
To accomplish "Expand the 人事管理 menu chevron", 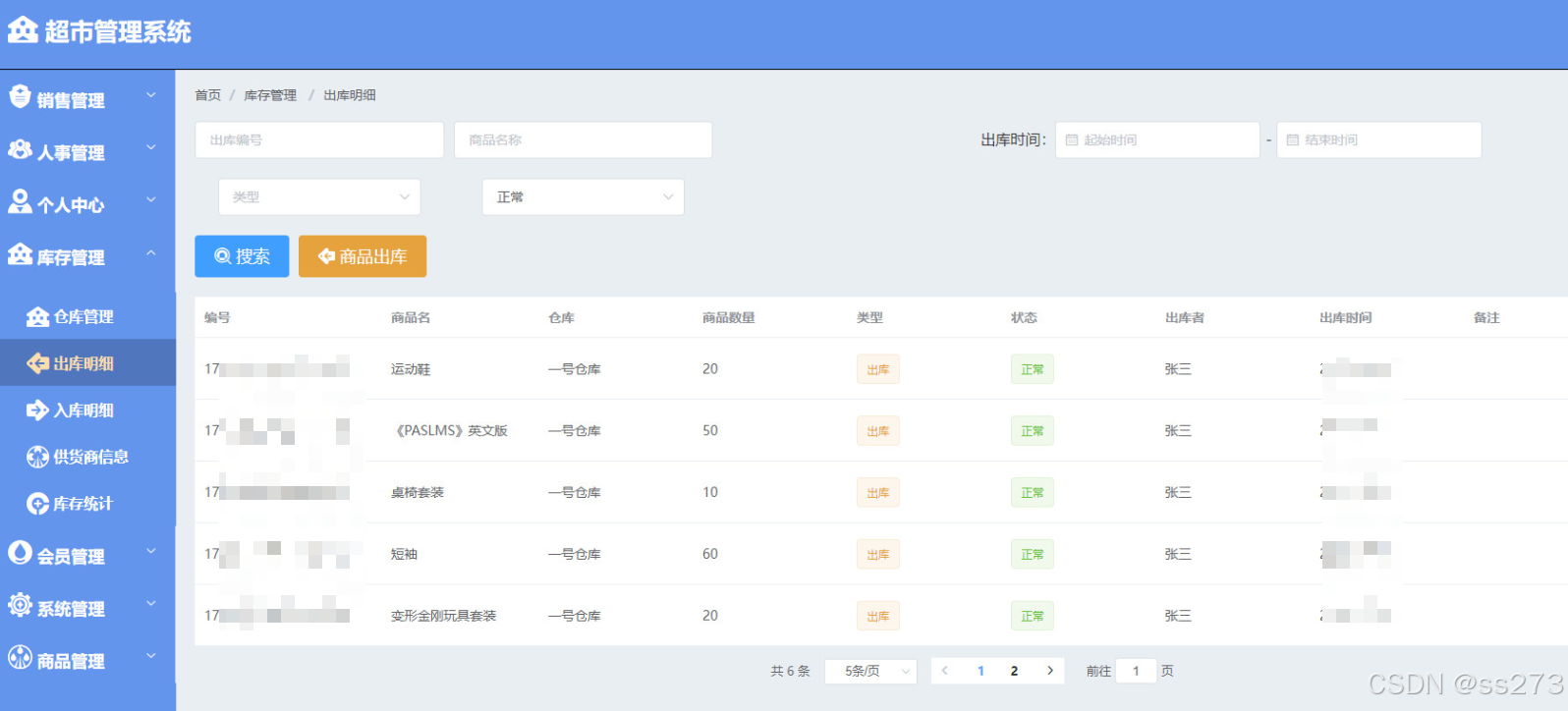I will [x=151, y=147].
